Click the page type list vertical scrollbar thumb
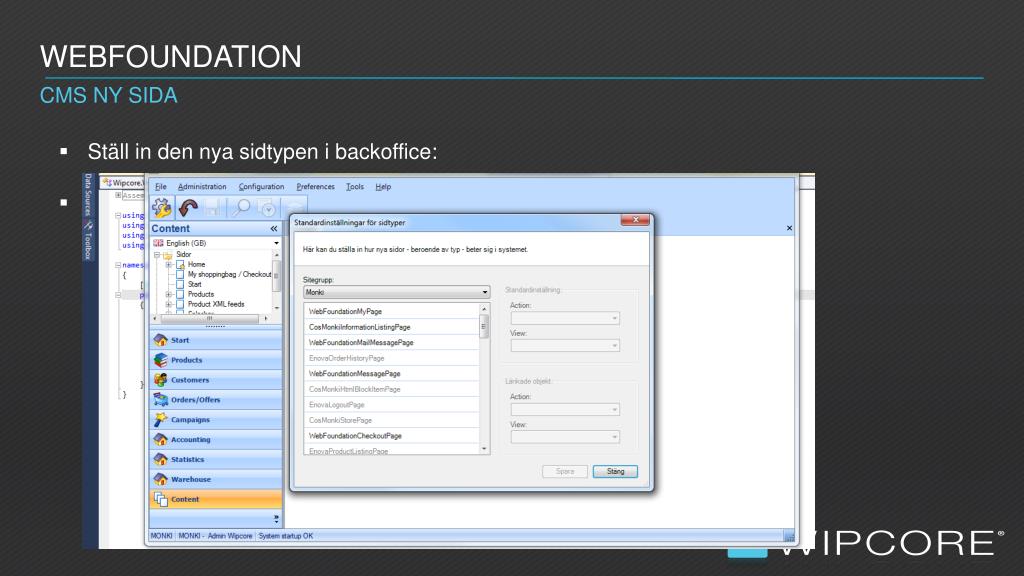The image size is (1024, 576). point(484,326)
